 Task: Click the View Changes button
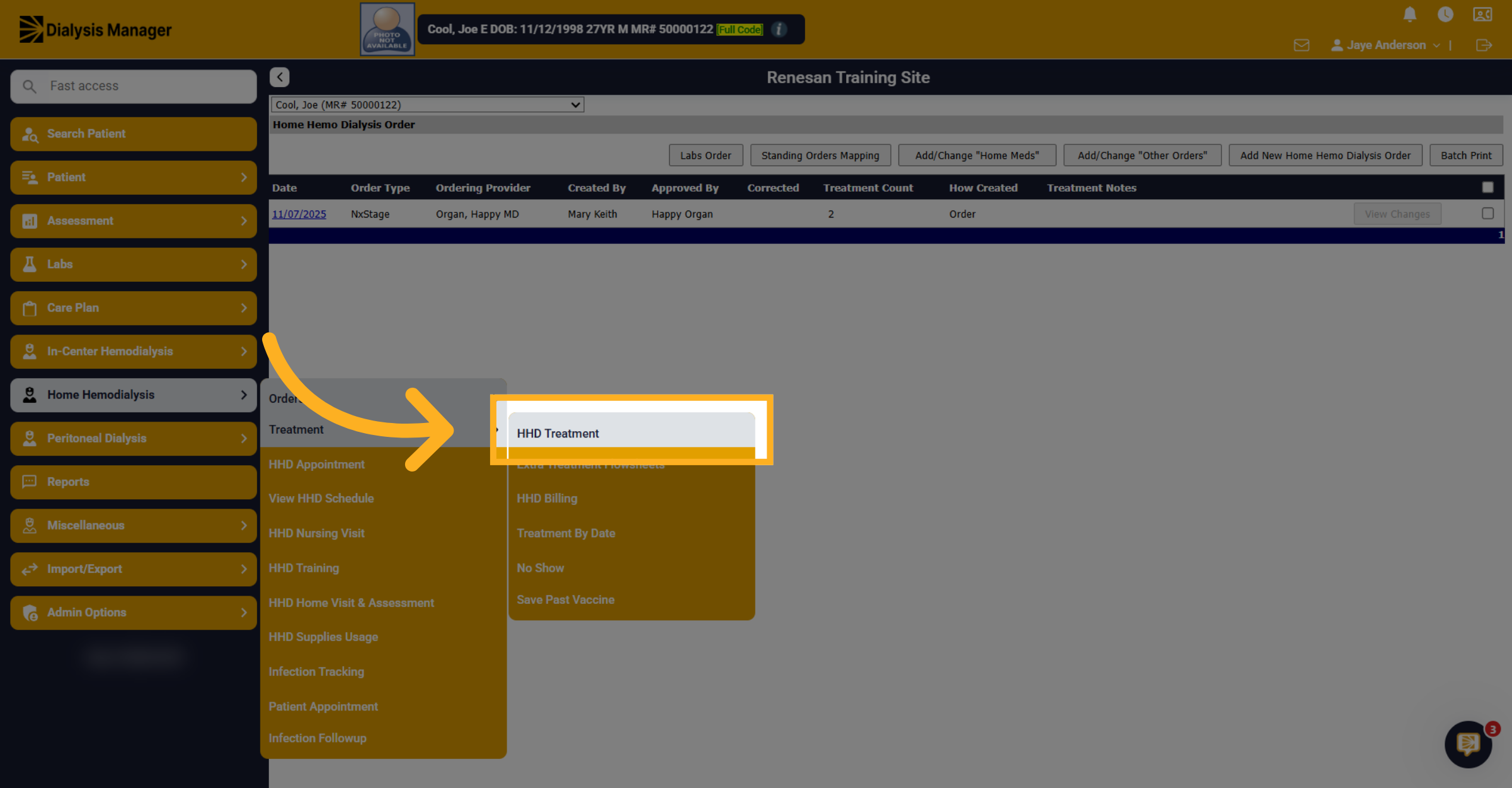point(1397,214)
